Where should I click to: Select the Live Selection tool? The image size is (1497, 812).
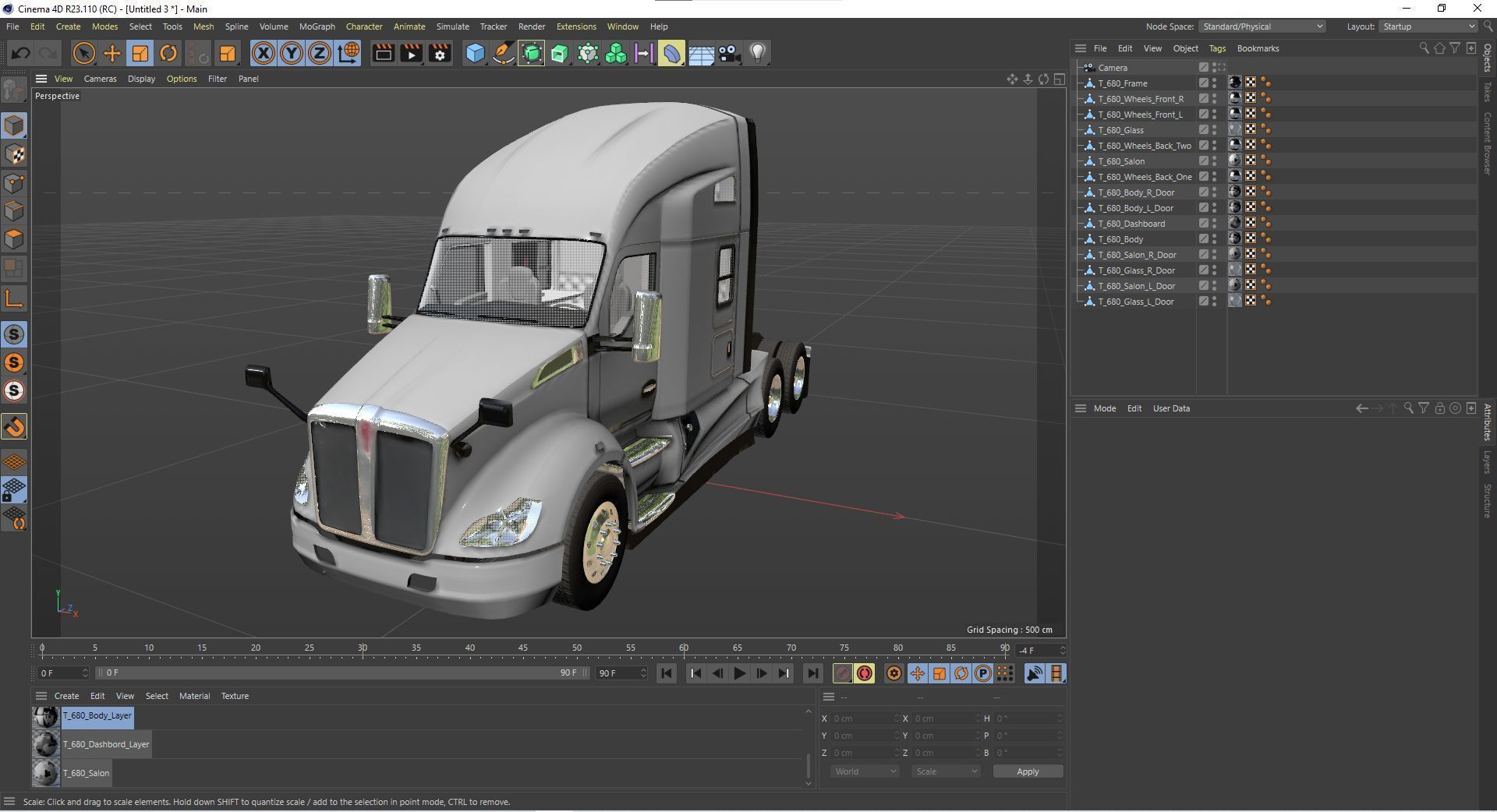point(83,53)
